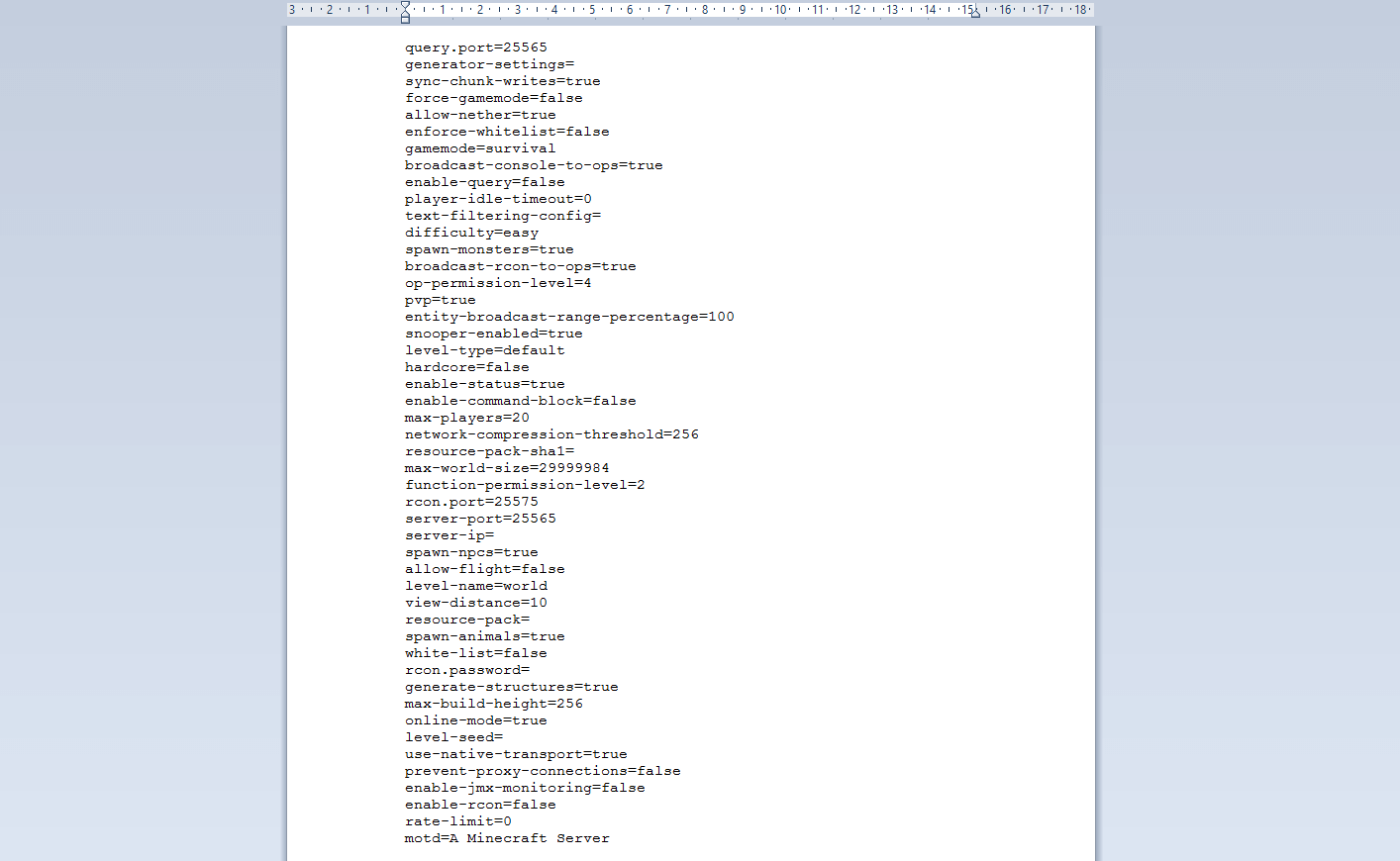Click the line 'enable-command-block=false'
The image size is (1400, 861).
pos(521,401)
